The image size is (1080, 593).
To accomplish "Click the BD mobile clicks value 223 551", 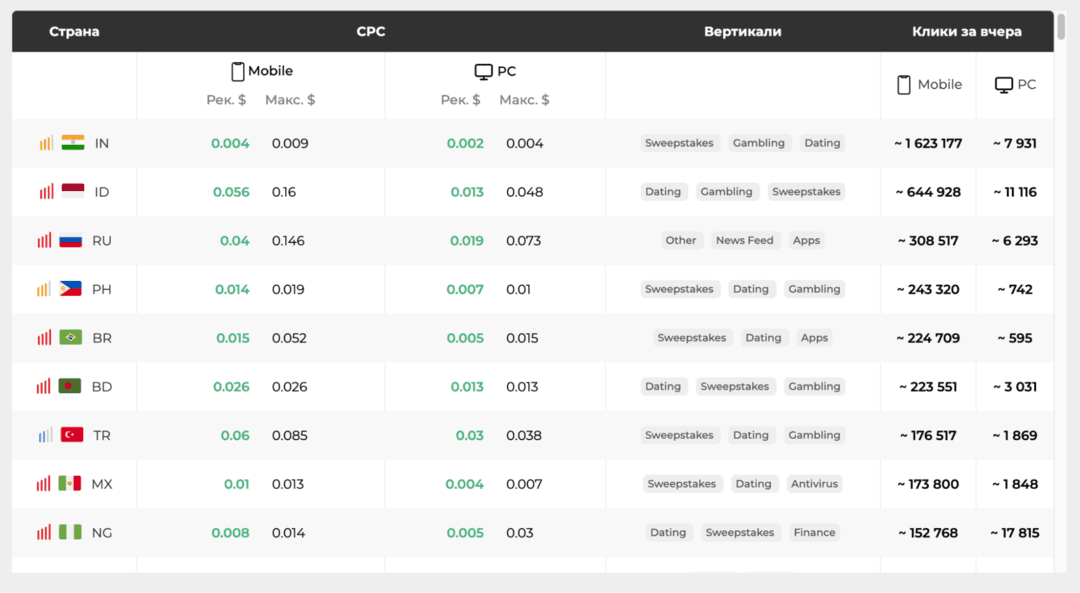I will click(929, 387).
